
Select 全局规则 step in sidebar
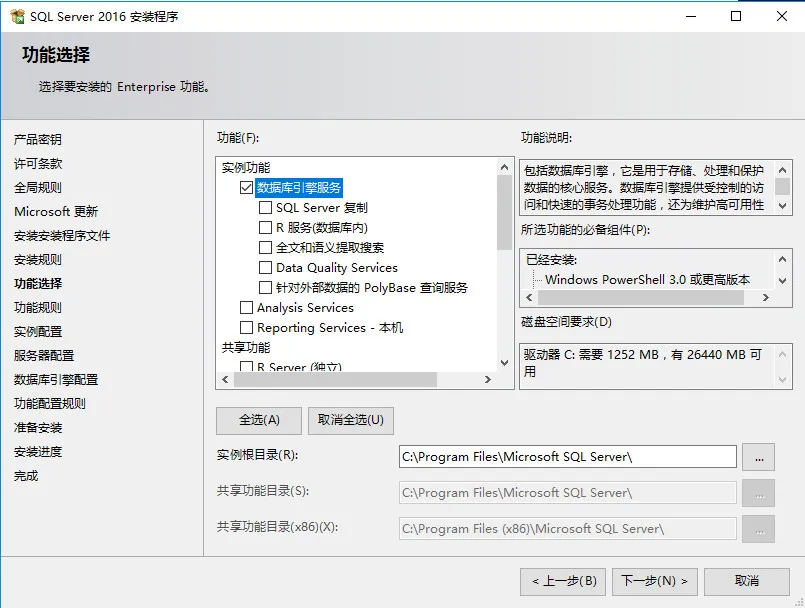[37, 187]
